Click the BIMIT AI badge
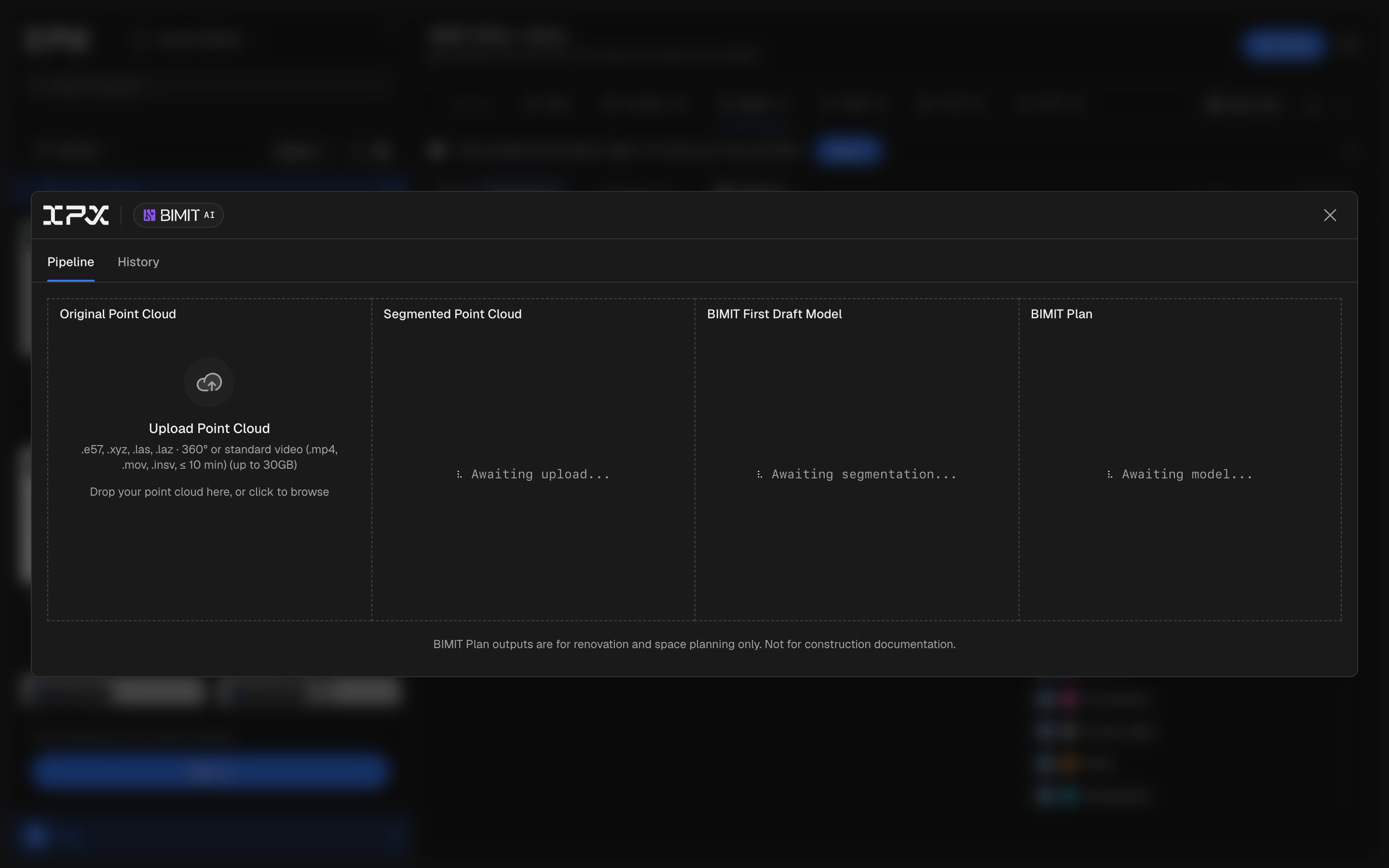The width and height of the screenshot is (1389, 868). coord(178,215)
